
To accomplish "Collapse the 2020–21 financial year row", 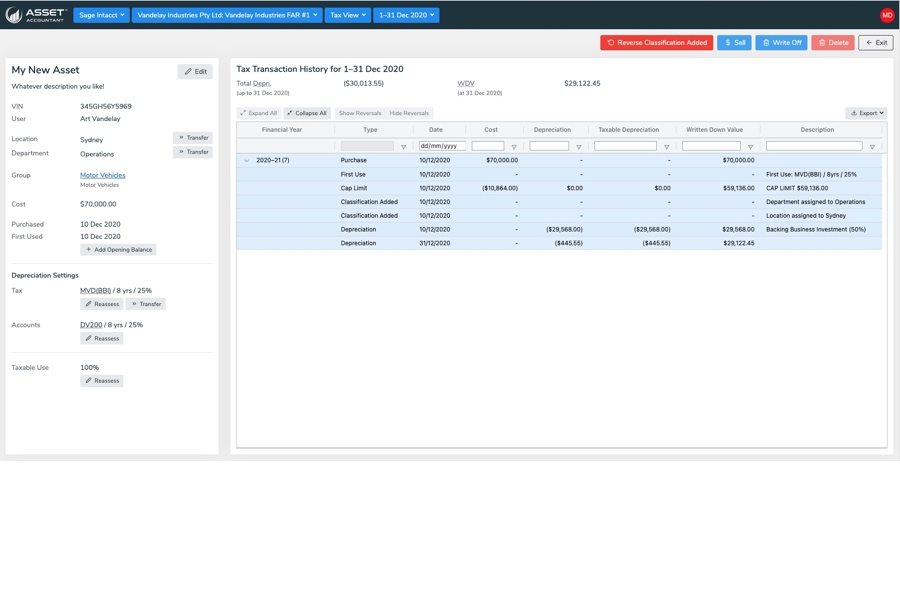I will (247, 160).
